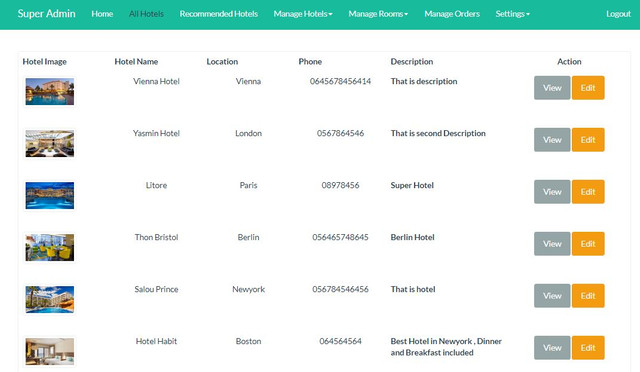Image resolution: width=640 pixels, height=372 pixels.
Task: Edit the Thon Bristol entry
Action: [x=588, y=244]
